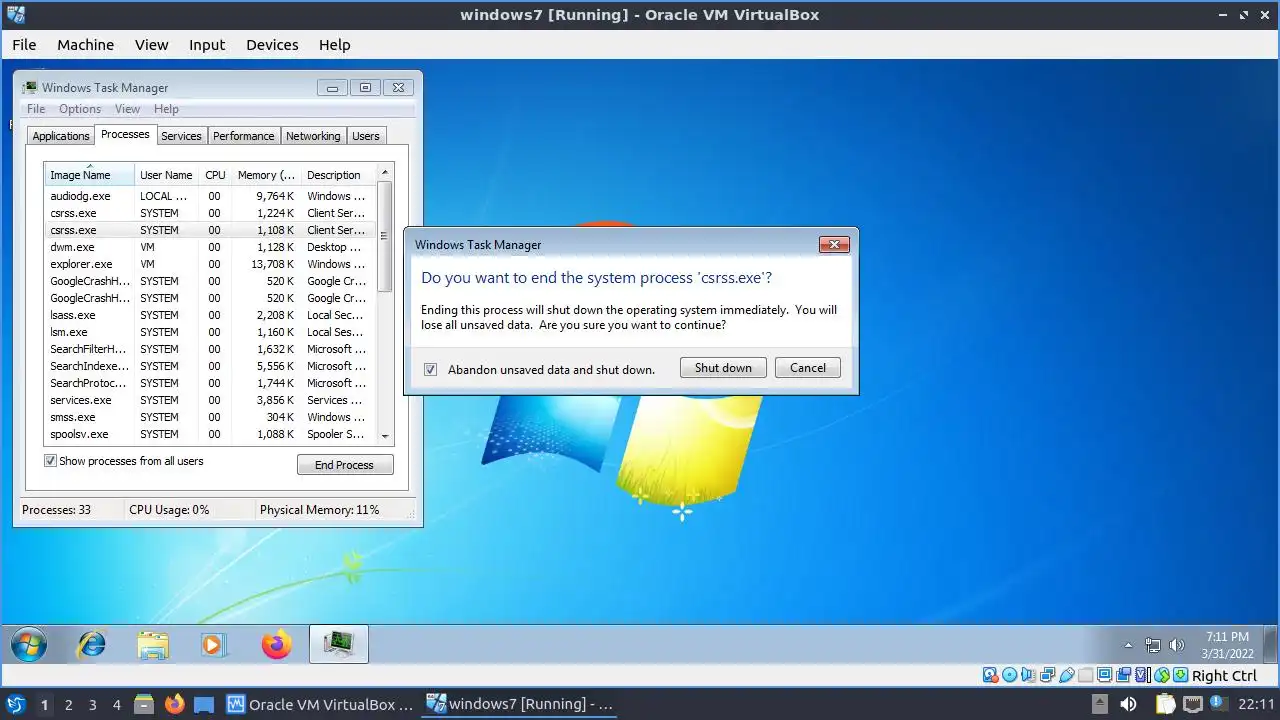The image size is (1280, 720).
Task: Open the Windows 7 Start menu orb
Action: (x=28, y=645)
